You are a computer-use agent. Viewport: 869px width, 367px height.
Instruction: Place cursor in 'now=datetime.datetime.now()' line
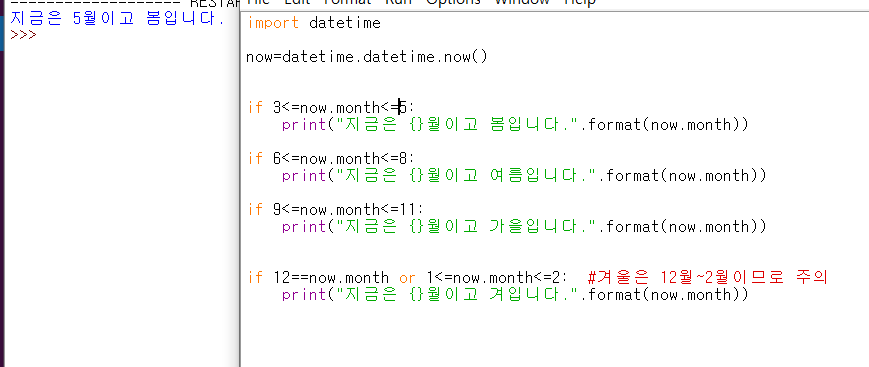pyautogui.click(x=367, y=57)
